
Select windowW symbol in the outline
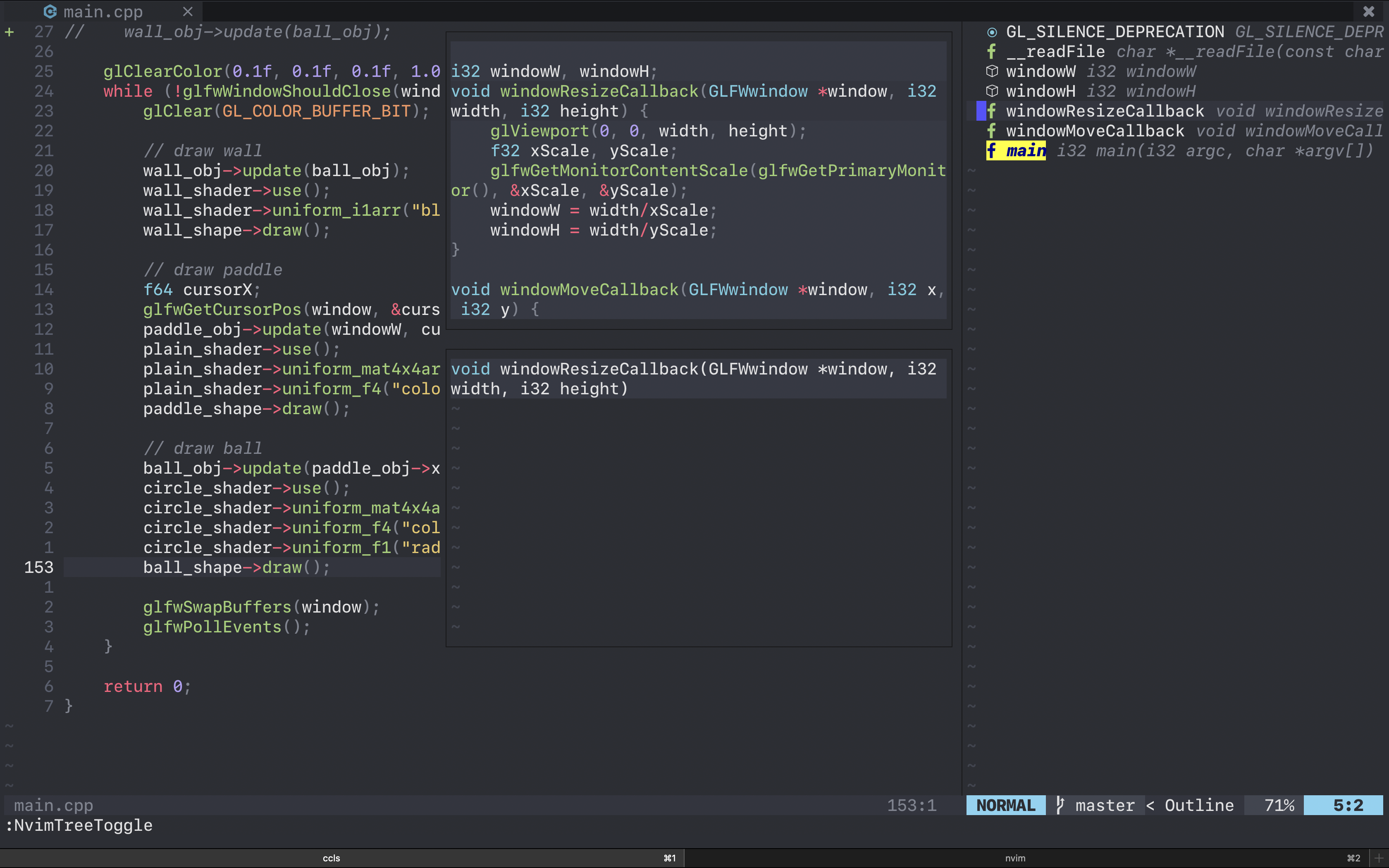pos(1041,72)
